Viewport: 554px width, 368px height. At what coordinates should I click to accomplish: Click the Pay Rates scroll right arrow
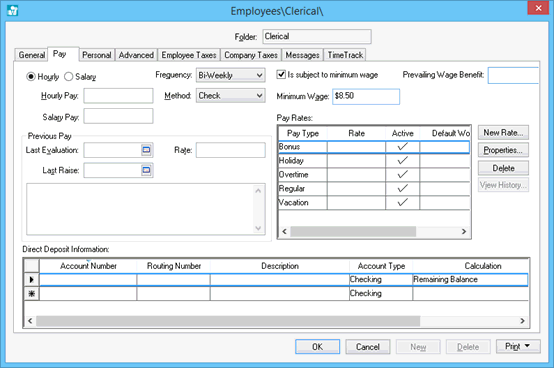[x=464, y=232]
